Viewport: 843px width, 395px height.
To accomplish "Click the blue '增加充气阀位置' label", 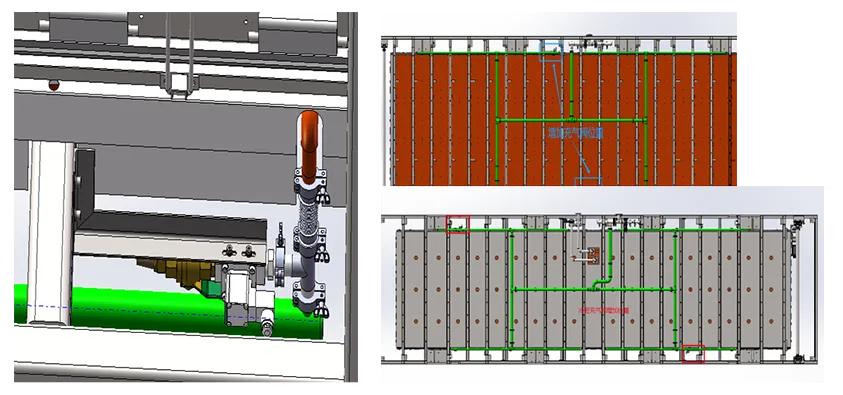I will (575, 132).
